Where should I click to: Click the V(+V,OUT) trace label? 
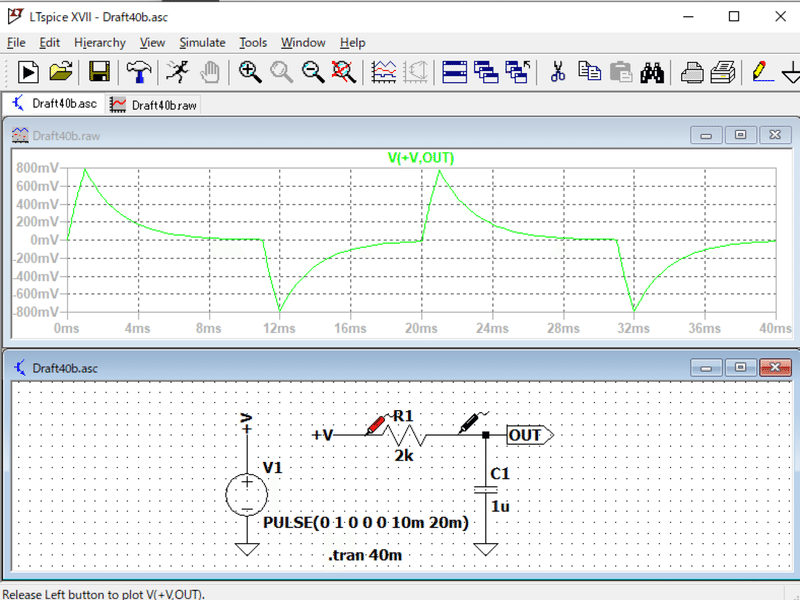[421, 158]
